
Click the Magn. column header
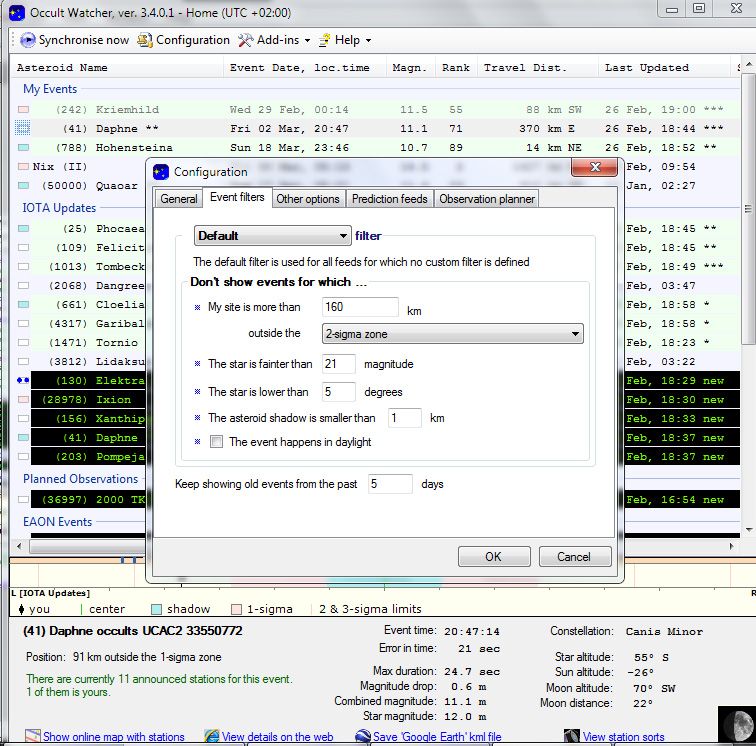coord(411,68)
